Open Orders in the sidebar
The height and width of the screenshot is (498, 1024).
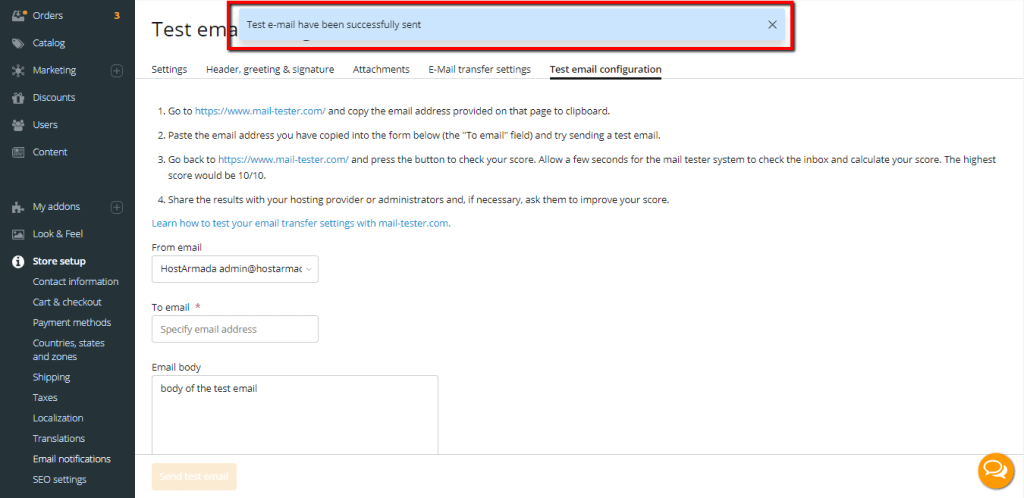click(48, 15)
